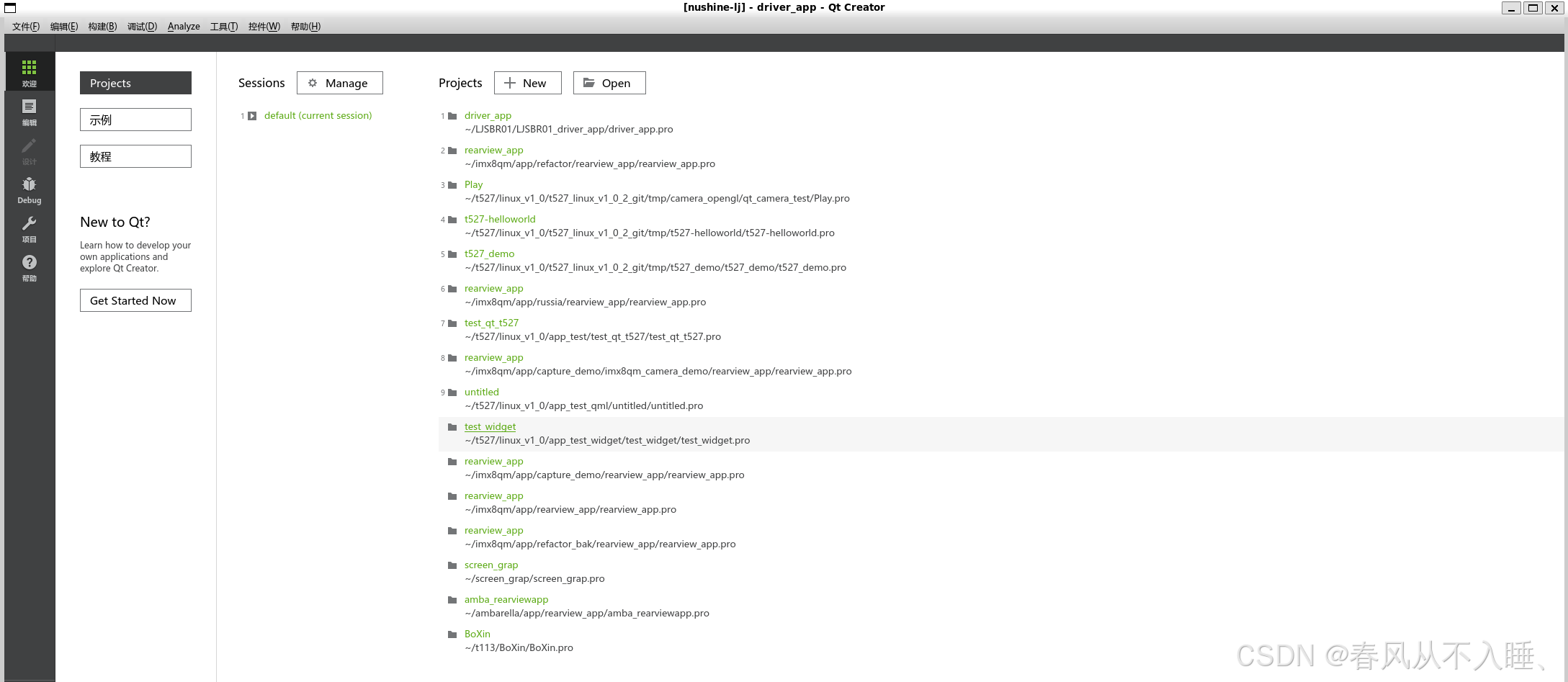
Task: Open rearview_app under refactor_bak folder
Action: (493, 531)
